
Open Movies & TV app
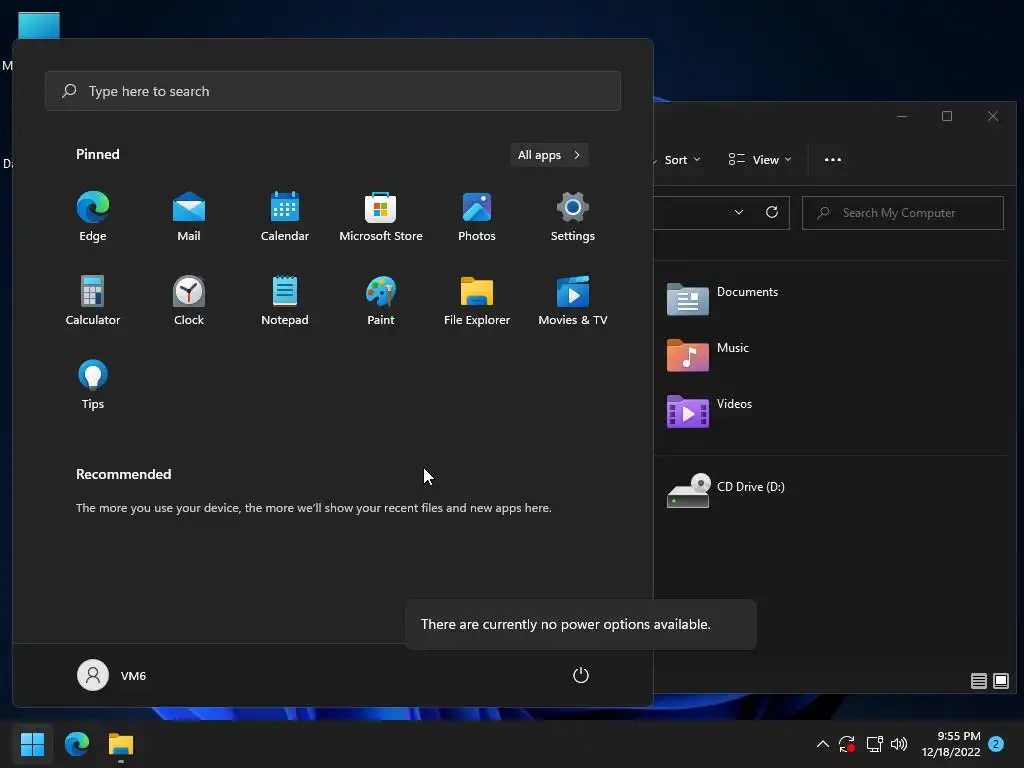(x=573, y=300)
